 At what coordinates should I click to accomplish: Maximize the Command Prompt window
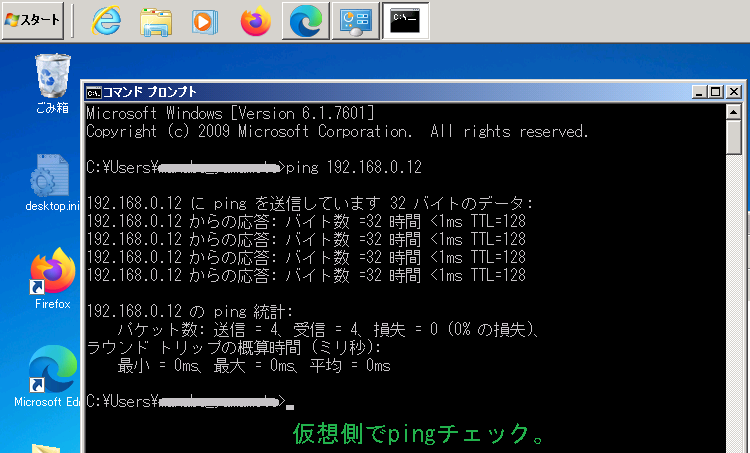coord(715,91)
